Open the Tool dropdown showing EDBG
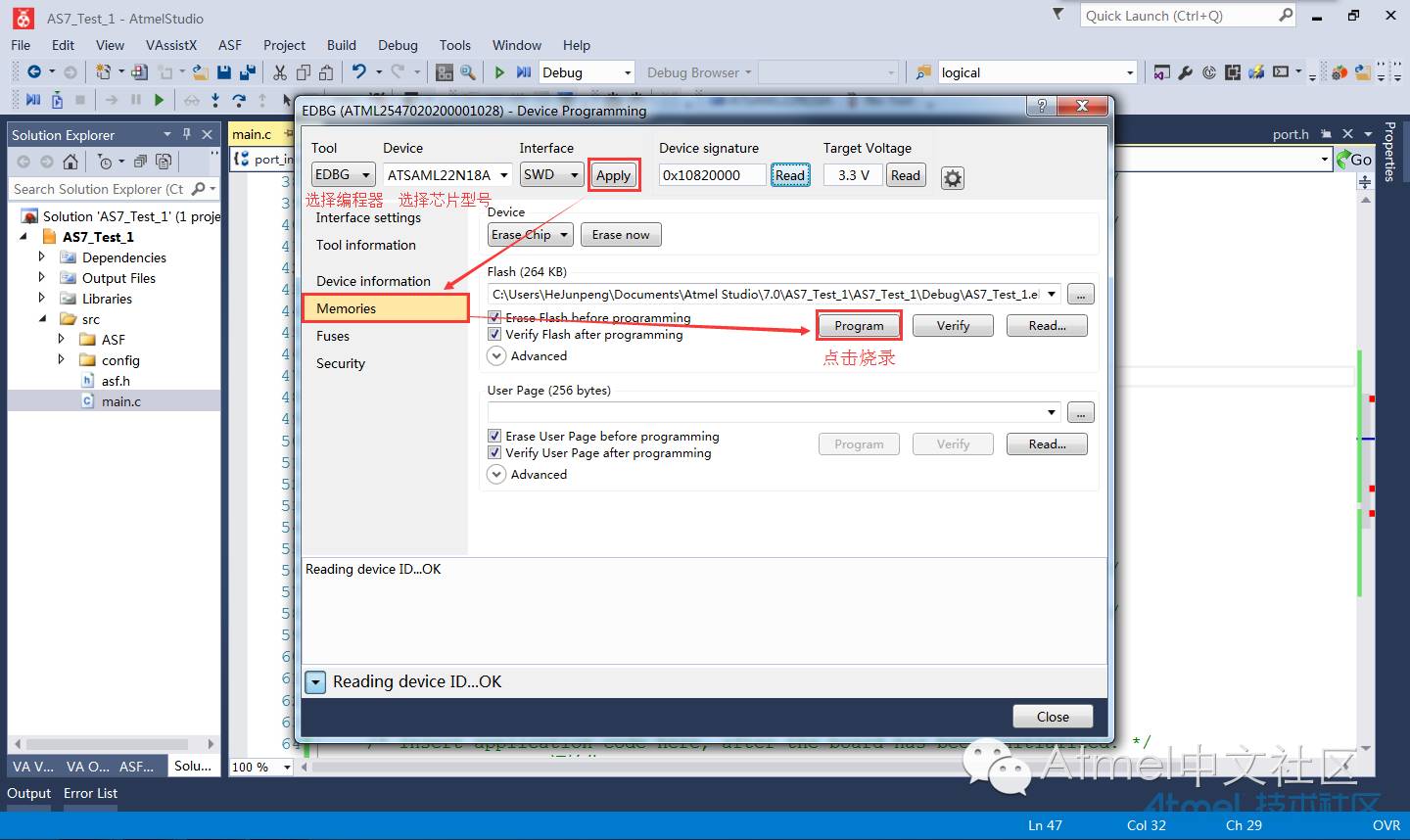The width and height of the screenshot is (1410, 840). [x=343, y=174]
